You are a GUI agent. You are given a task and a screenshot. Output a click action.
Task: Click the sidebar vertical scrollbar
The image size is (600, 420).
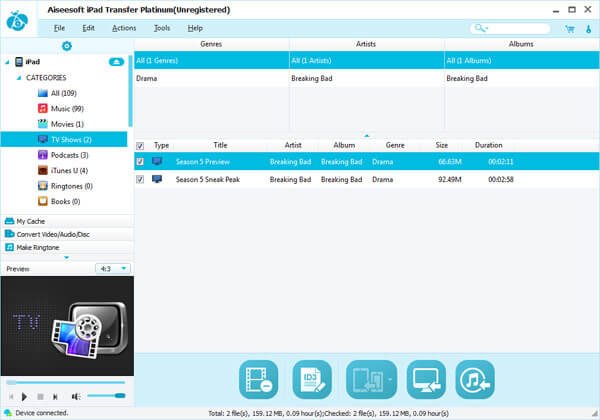pos(130,91)
